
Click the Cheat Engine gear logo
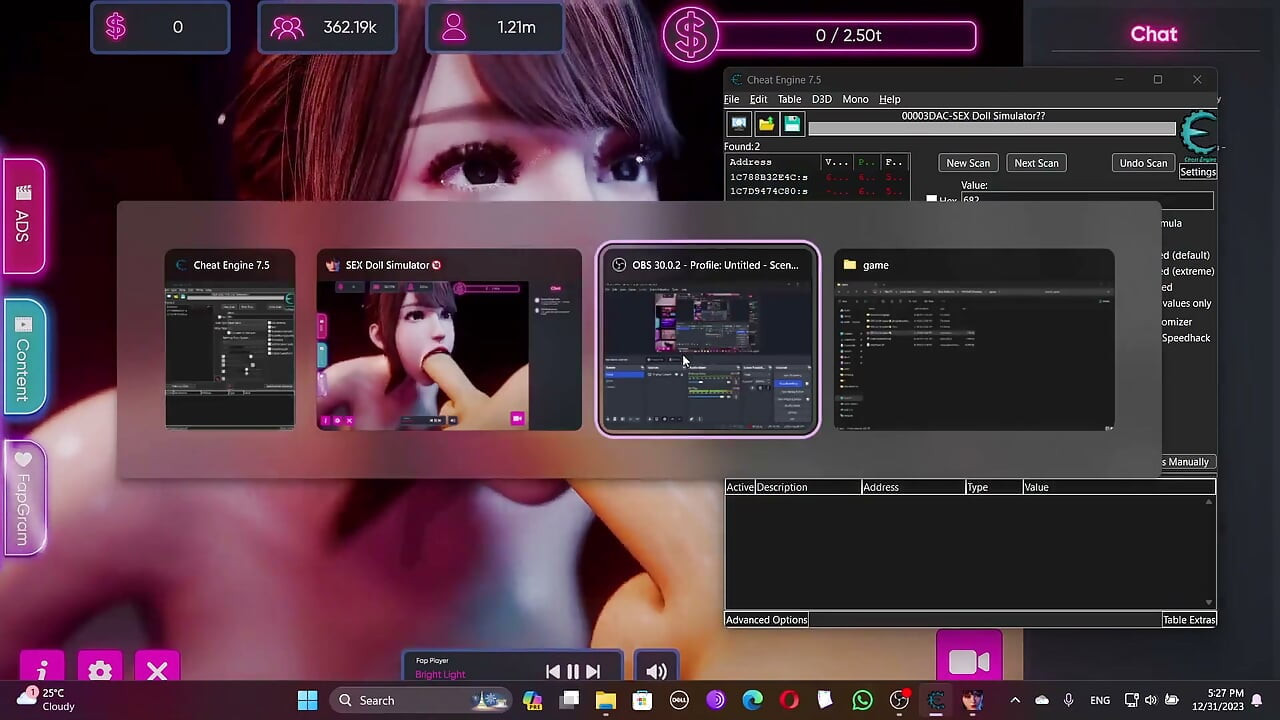pyautogui.click(x=1198, y=134)
